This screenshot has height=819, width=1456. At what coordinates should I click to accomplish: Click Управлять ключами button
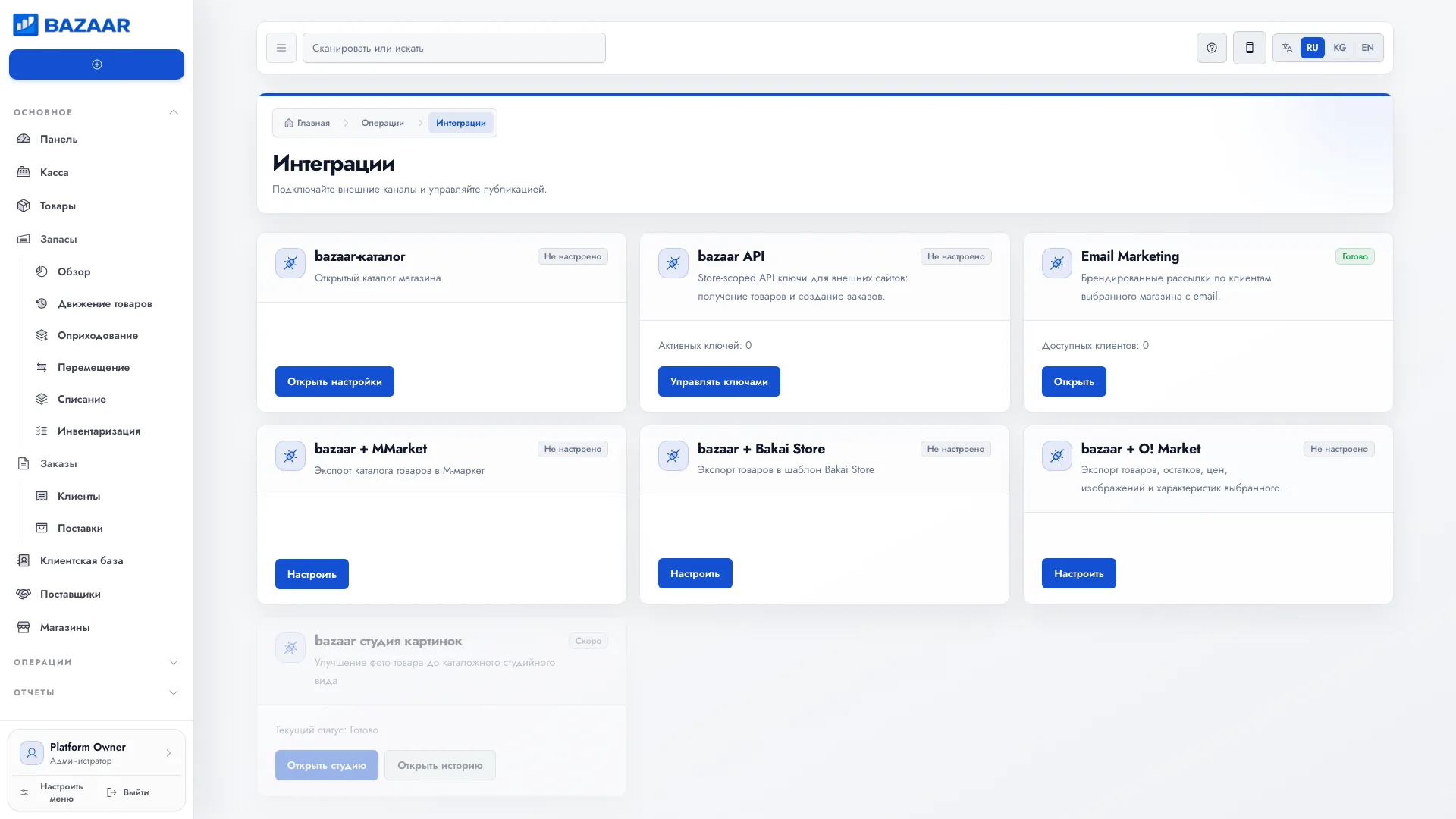click(719, 381)
